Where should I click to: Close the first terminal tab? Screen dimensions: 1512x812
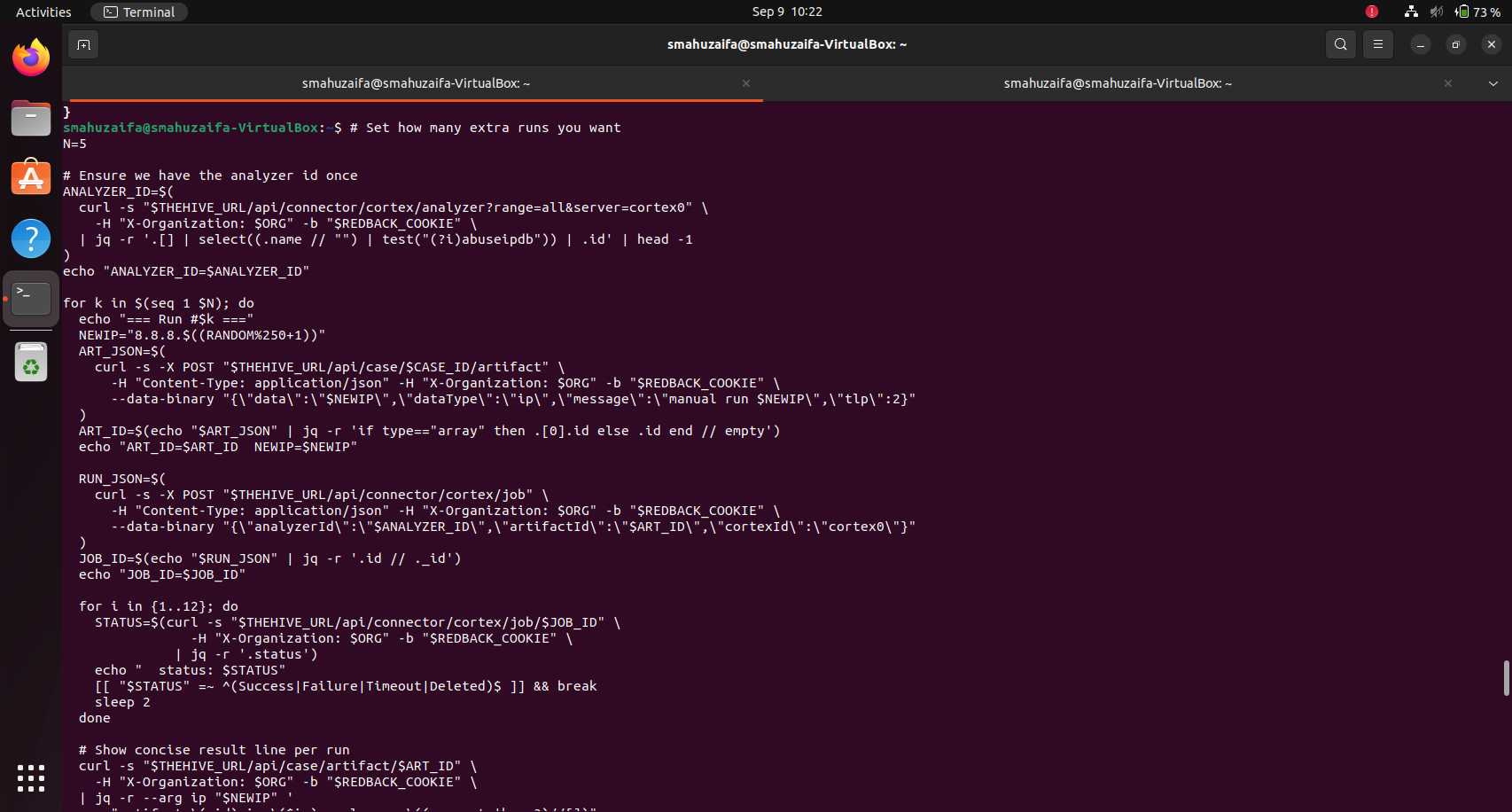pyautogui.click(x=746, y=83)
